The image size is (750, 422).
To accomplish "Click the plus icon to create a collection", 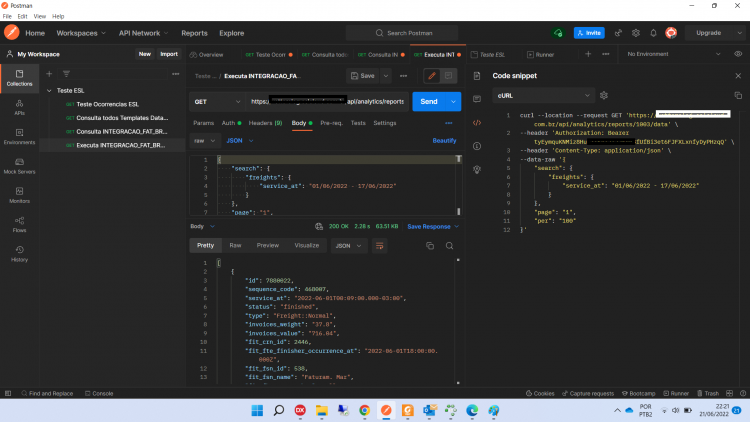I will [x=49, y=74].
